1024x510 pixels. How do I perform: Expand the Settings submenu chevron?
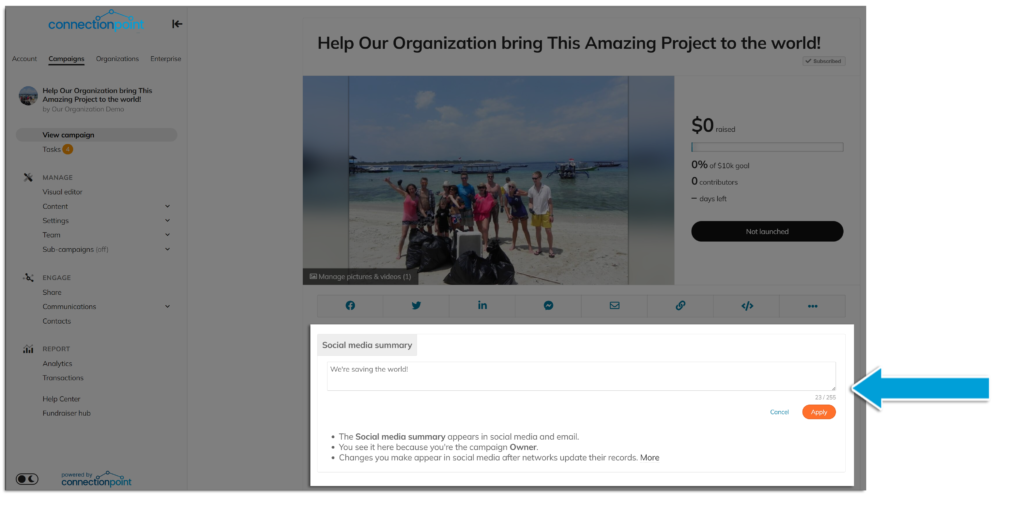point(167,221)
